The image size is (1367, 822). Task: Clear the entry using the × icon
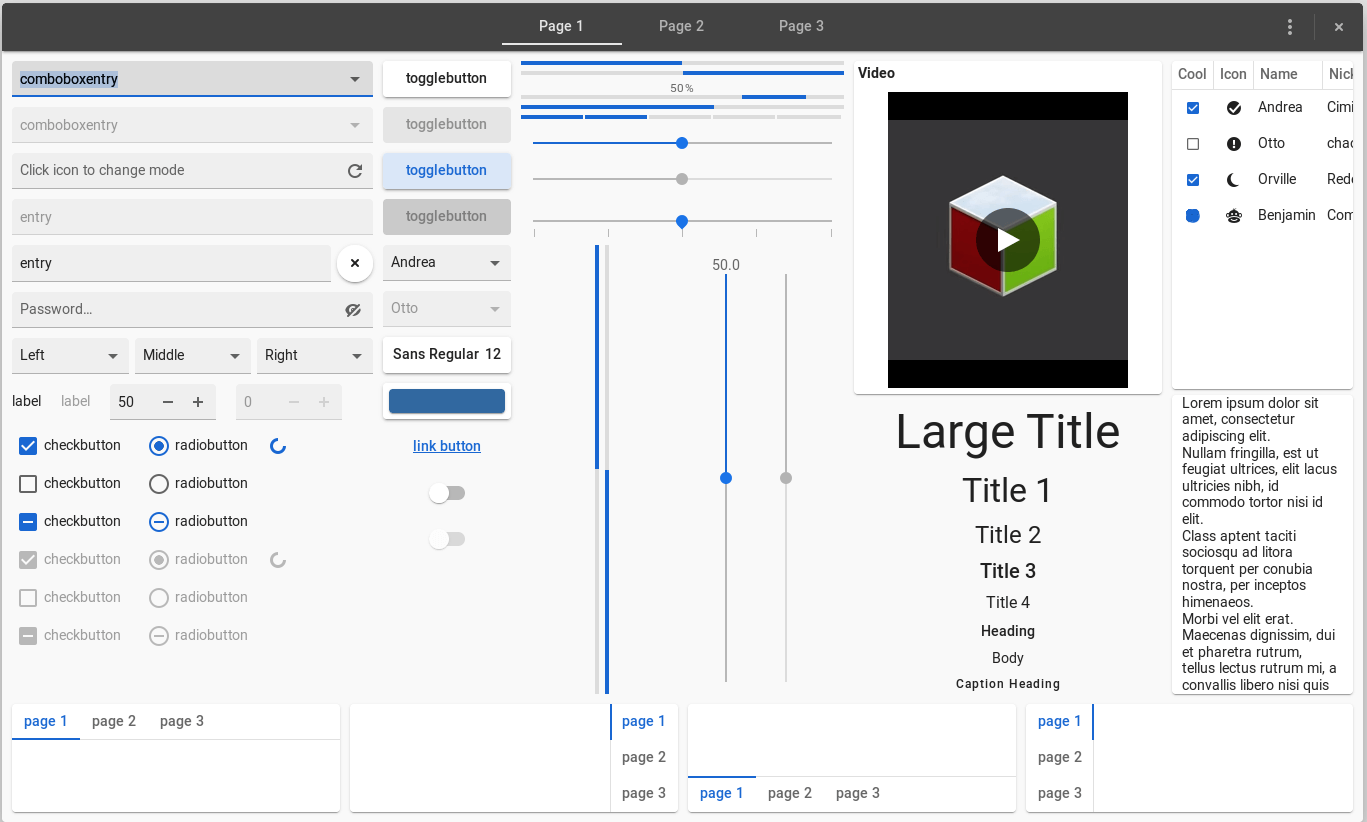(355, 263)
